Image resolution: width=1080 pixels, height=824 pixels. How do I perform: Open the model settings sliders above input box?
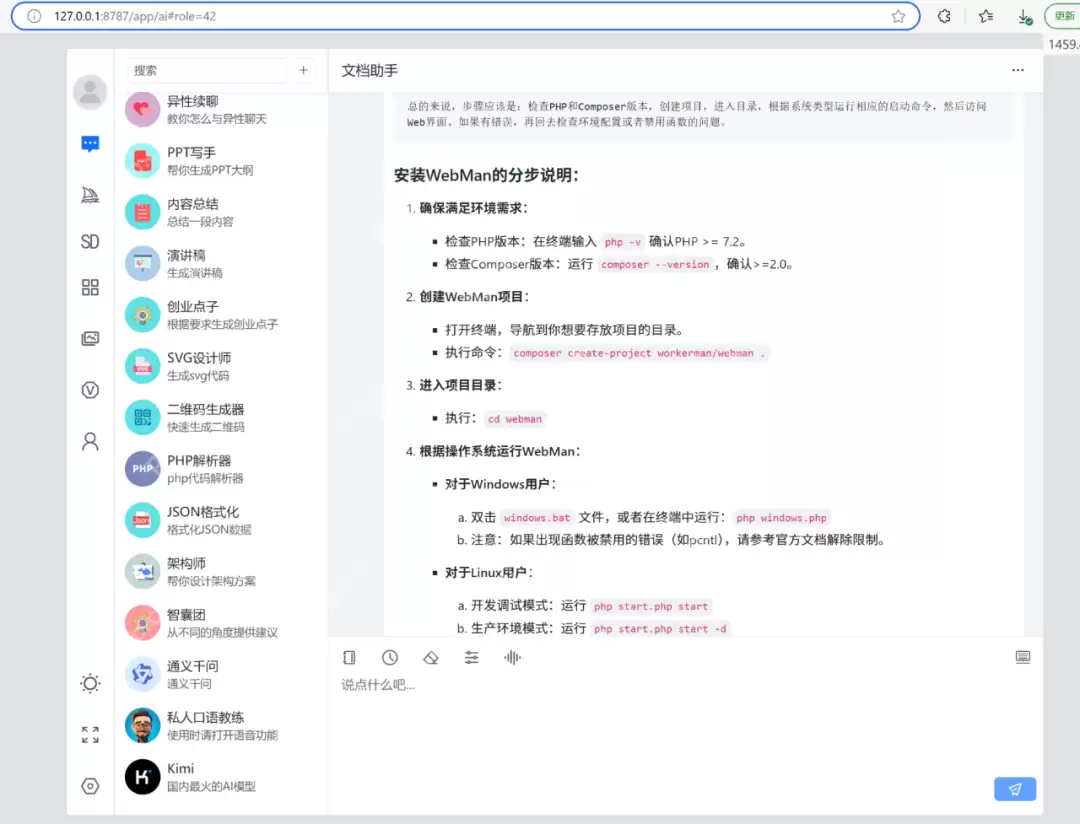(471, 657)
